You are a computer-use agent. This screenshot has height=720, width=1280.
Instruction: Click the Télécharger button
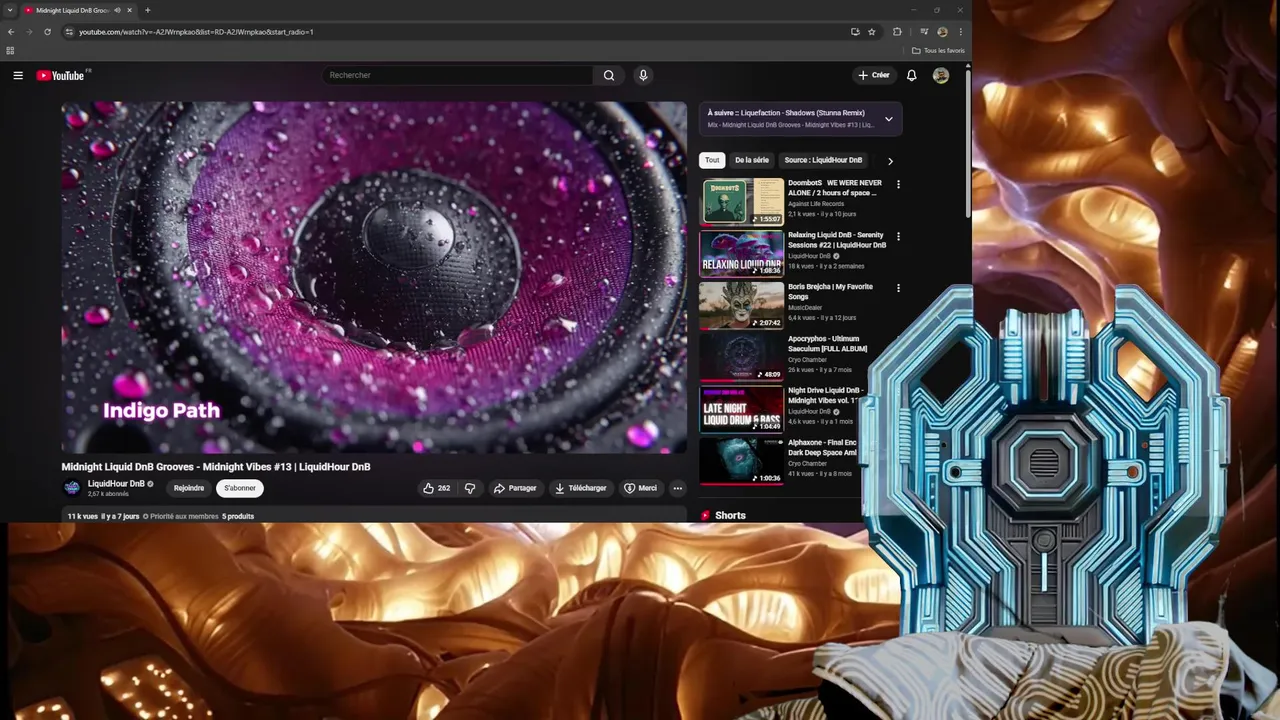click(580, 488)
